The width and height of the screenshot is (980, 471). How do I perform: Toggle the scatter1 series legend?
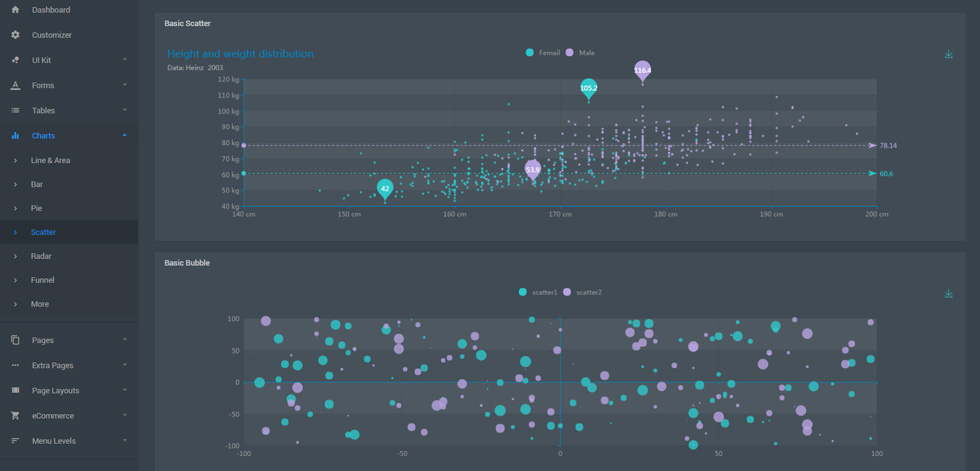[538, 292]
